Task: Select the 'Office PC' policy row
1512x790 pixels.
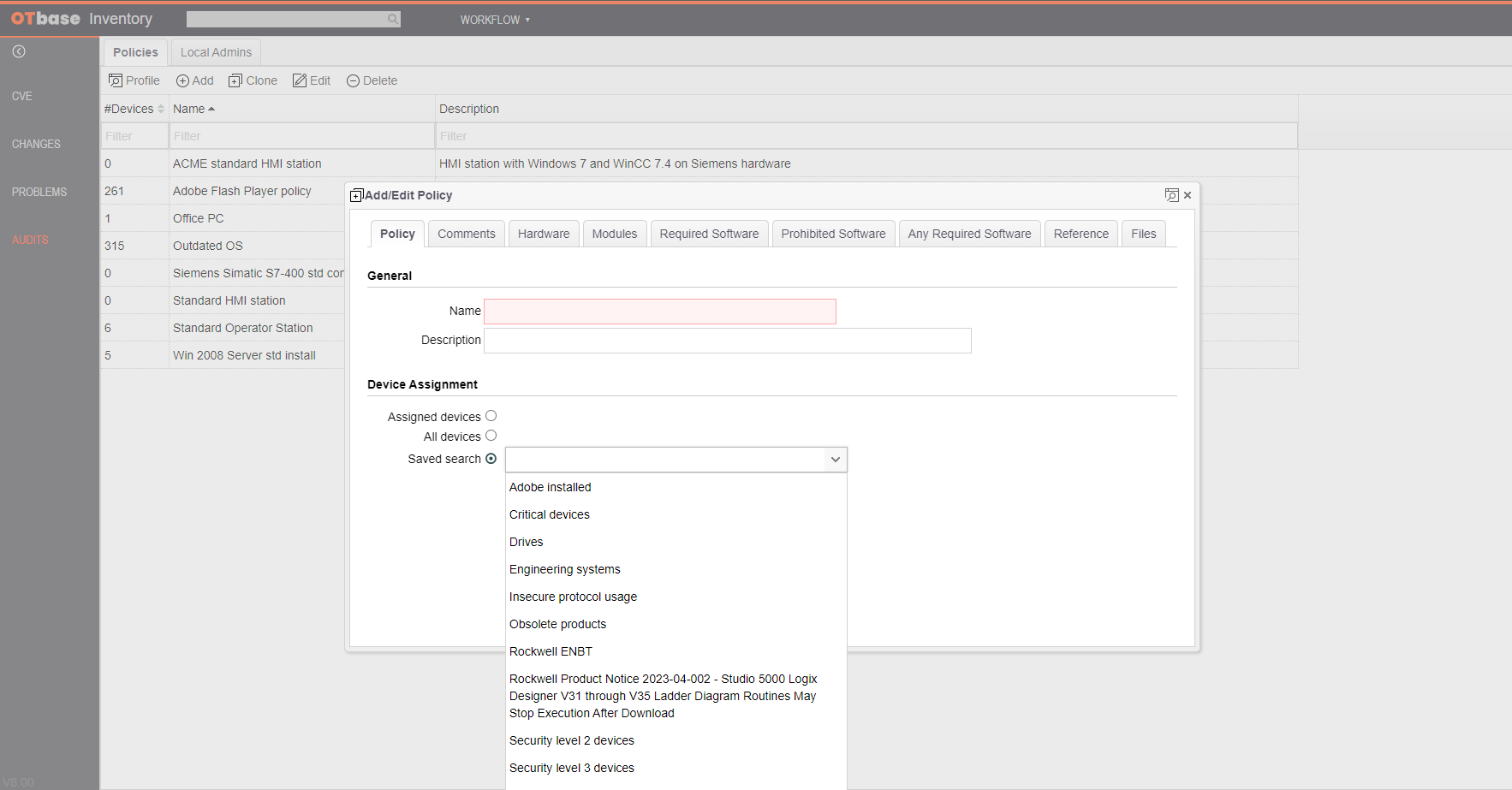Action: pyautogui.click(x=223, y=218)
